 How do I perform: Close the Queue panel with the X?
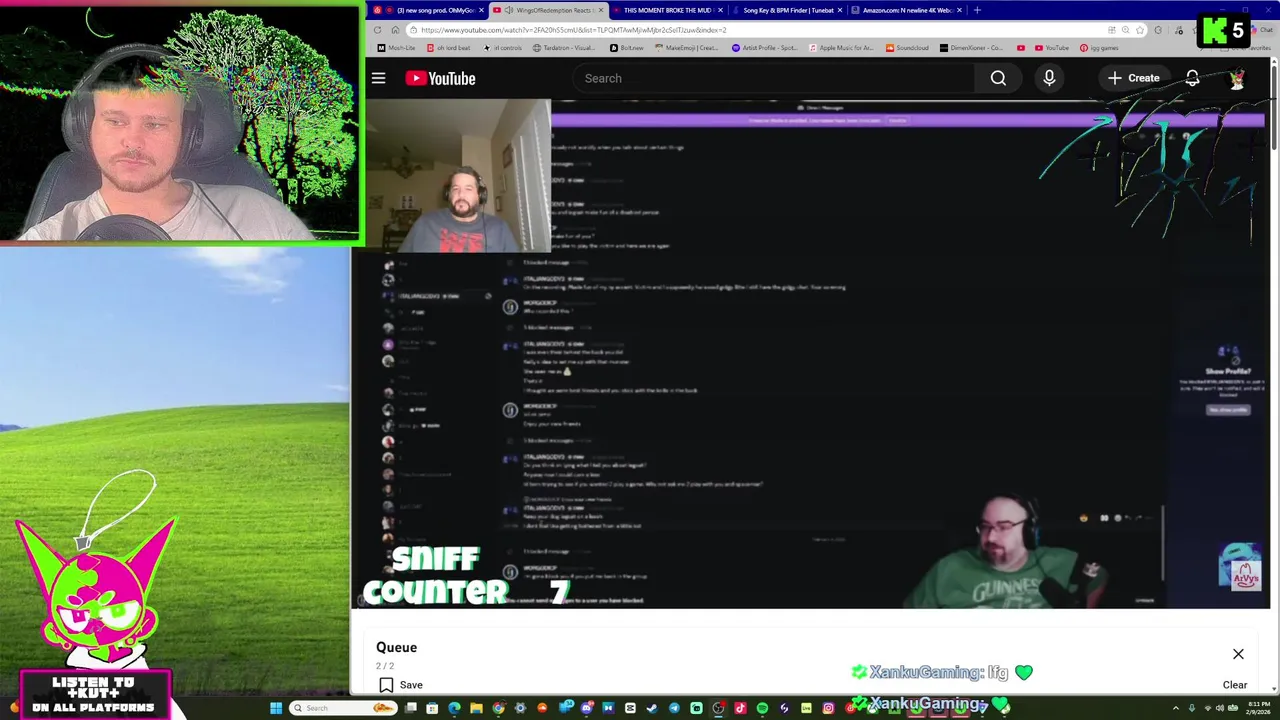coord(1238,654)
